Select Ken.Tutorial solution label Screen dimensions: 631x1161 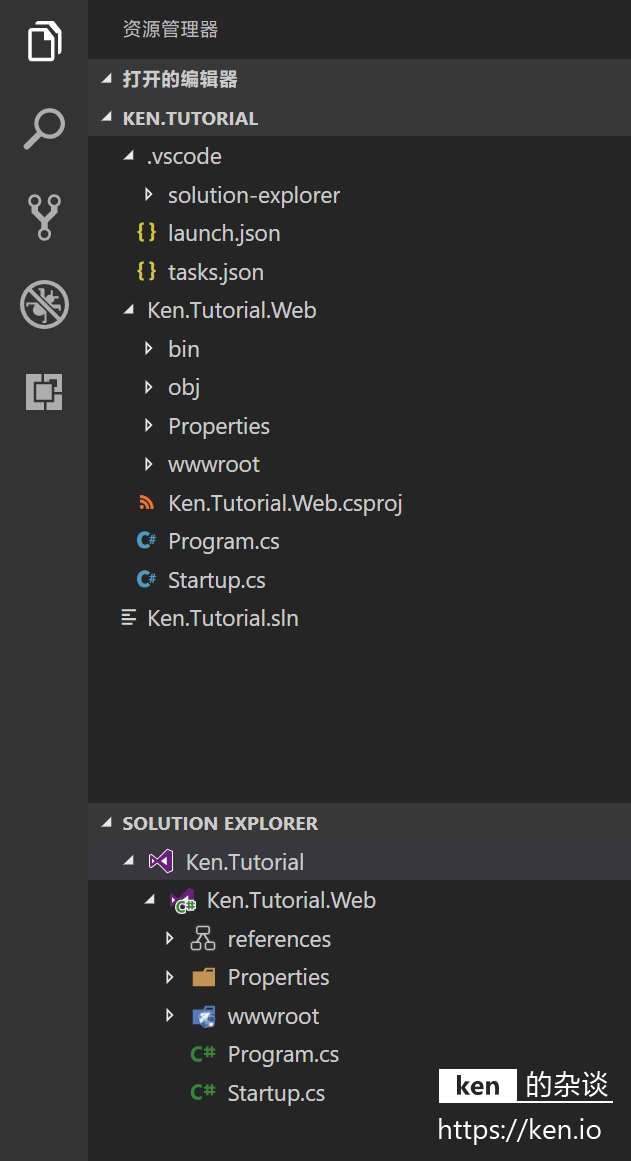[245, 862]
